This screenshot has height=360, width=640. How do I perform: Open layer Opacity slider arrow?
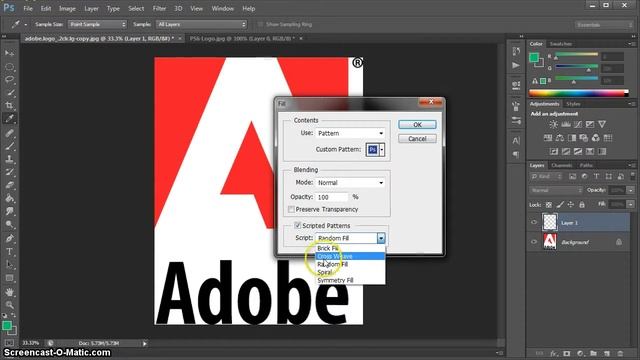coord(631,190)
